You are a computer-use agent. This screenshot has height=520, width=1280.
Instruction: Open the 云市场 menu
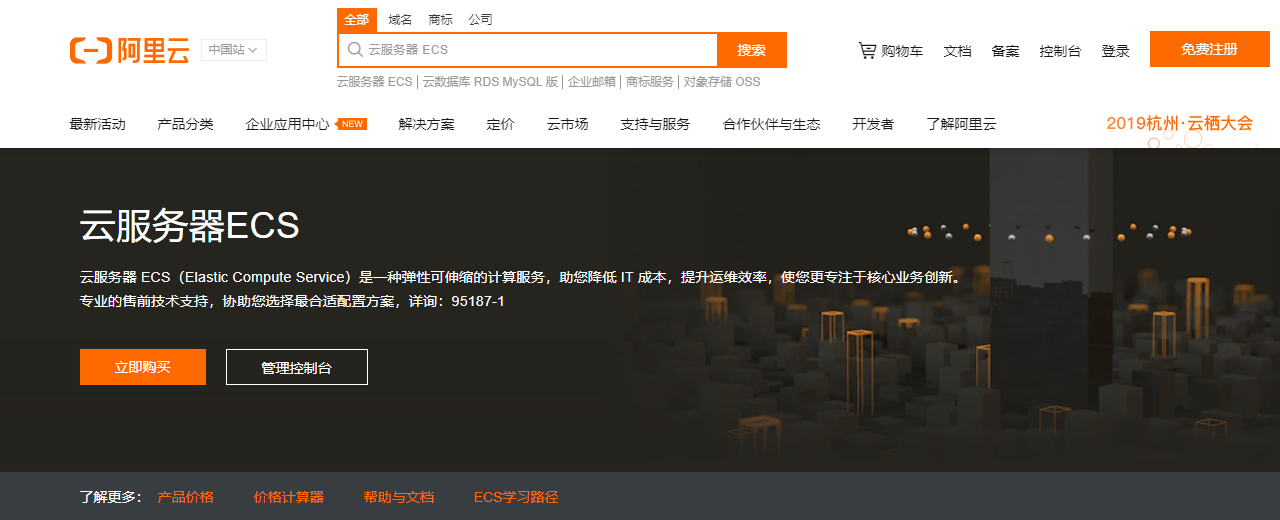[x=567, y=124]
